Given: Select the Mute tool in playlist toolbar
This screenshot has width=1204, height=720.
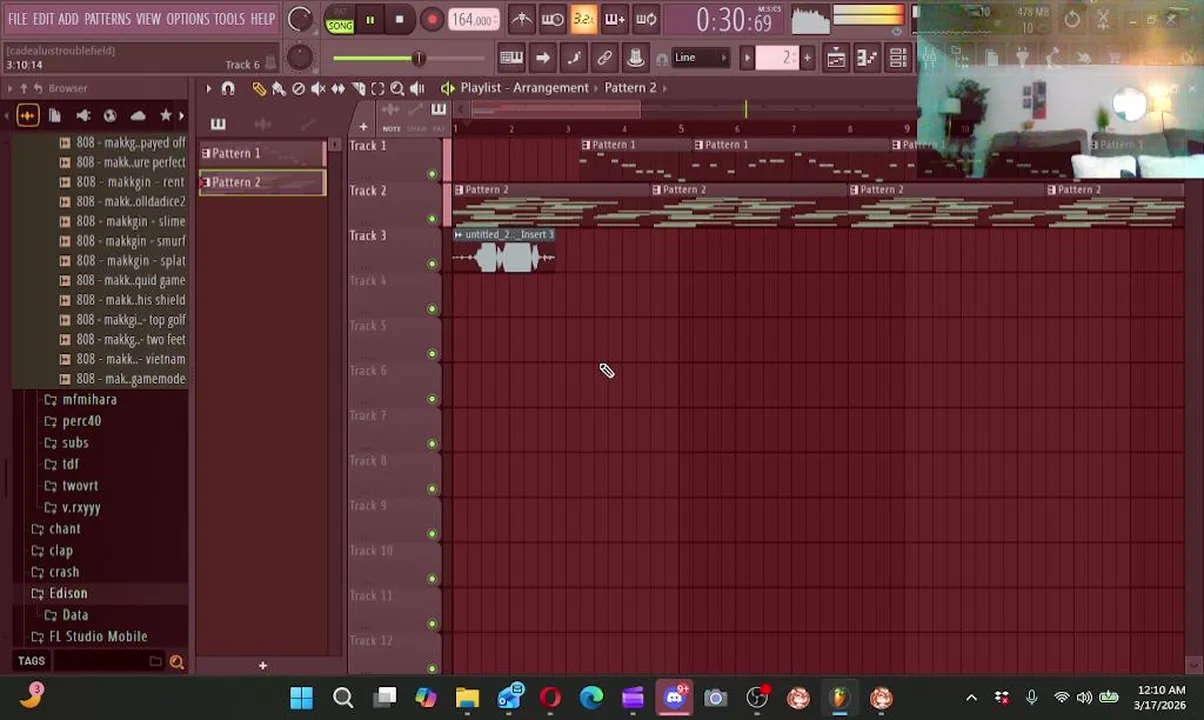Looking at the screenshot, I should click(x=318, y=88).
